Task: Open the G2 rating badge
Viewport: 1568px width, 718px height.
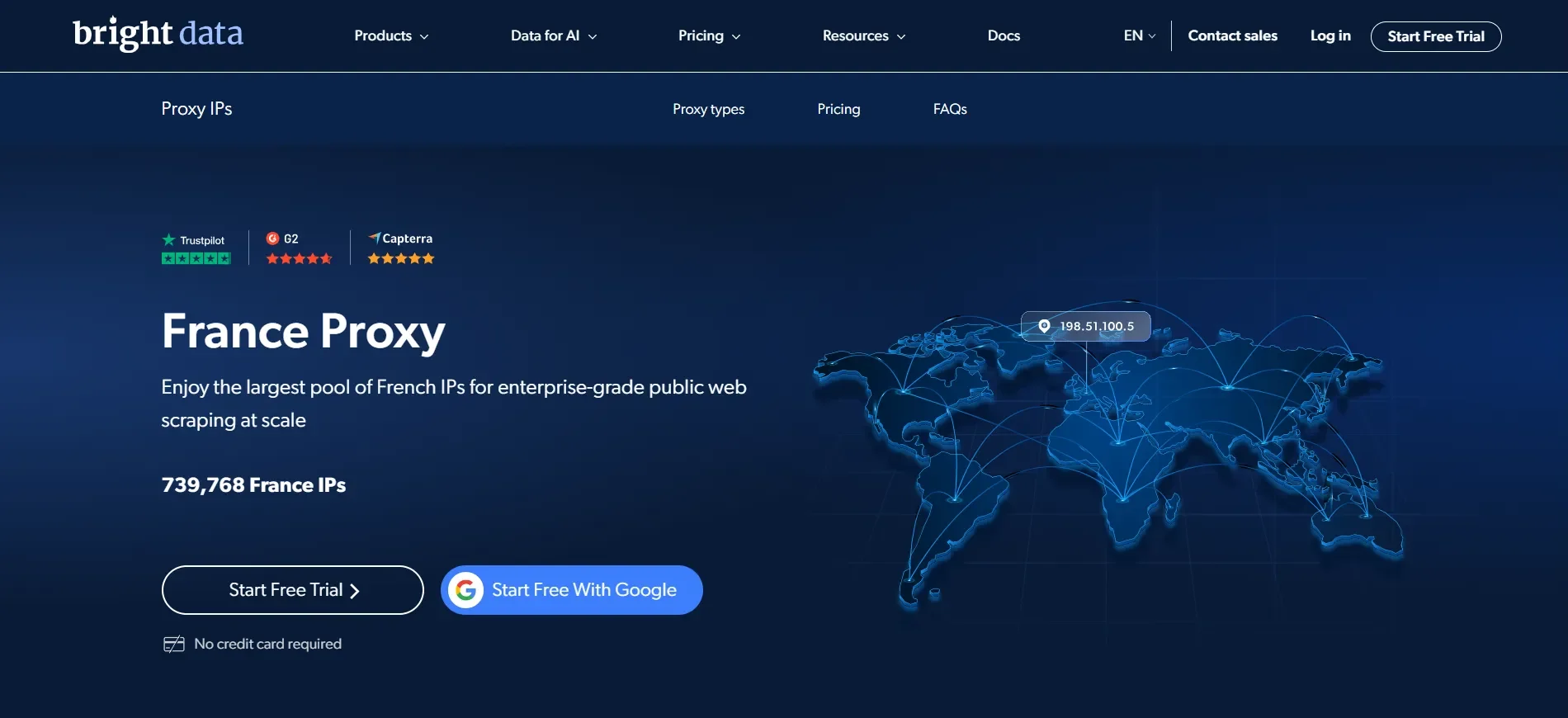Action: tap(299, 248)
